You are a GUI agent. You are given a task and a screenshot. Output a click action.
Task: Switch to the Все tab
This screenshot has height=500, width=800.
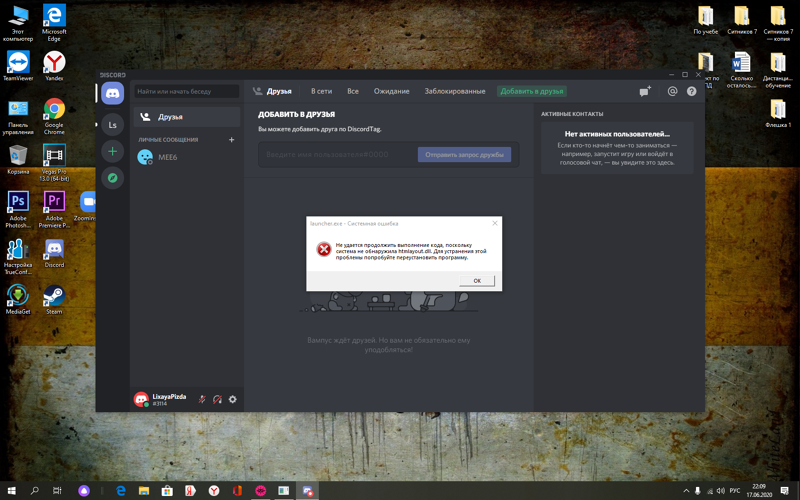(x=353, y=91)
